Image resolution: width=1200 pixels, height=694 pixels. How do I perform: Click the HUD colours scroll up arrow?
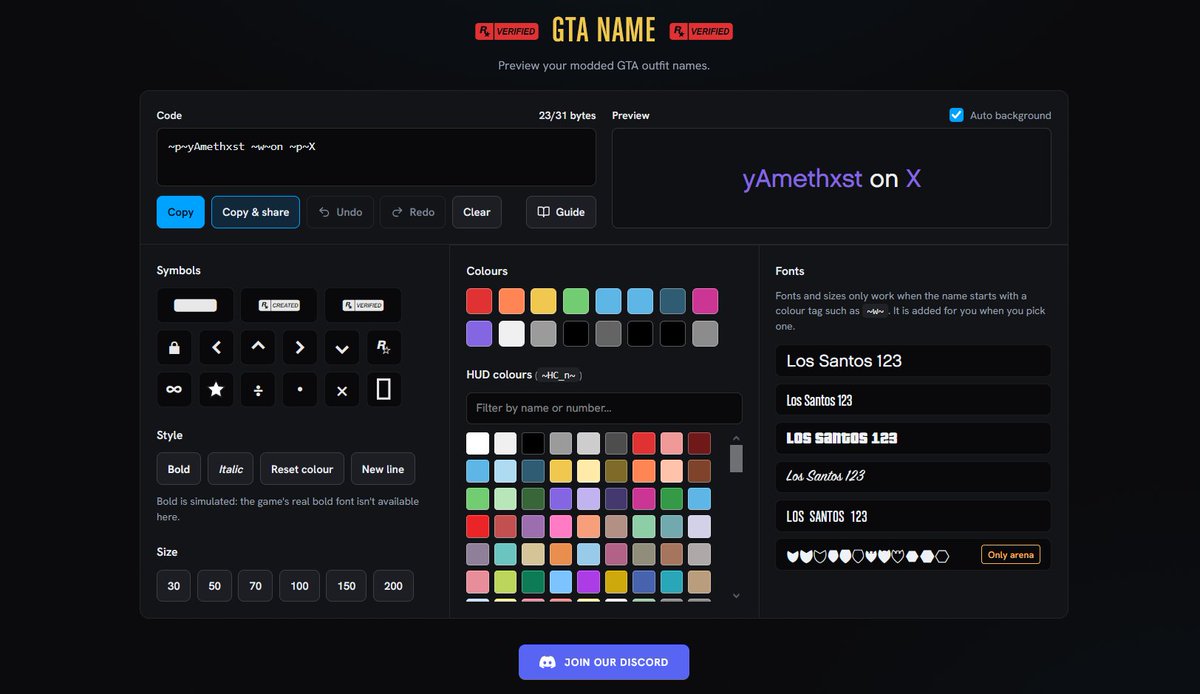(736, 438)
